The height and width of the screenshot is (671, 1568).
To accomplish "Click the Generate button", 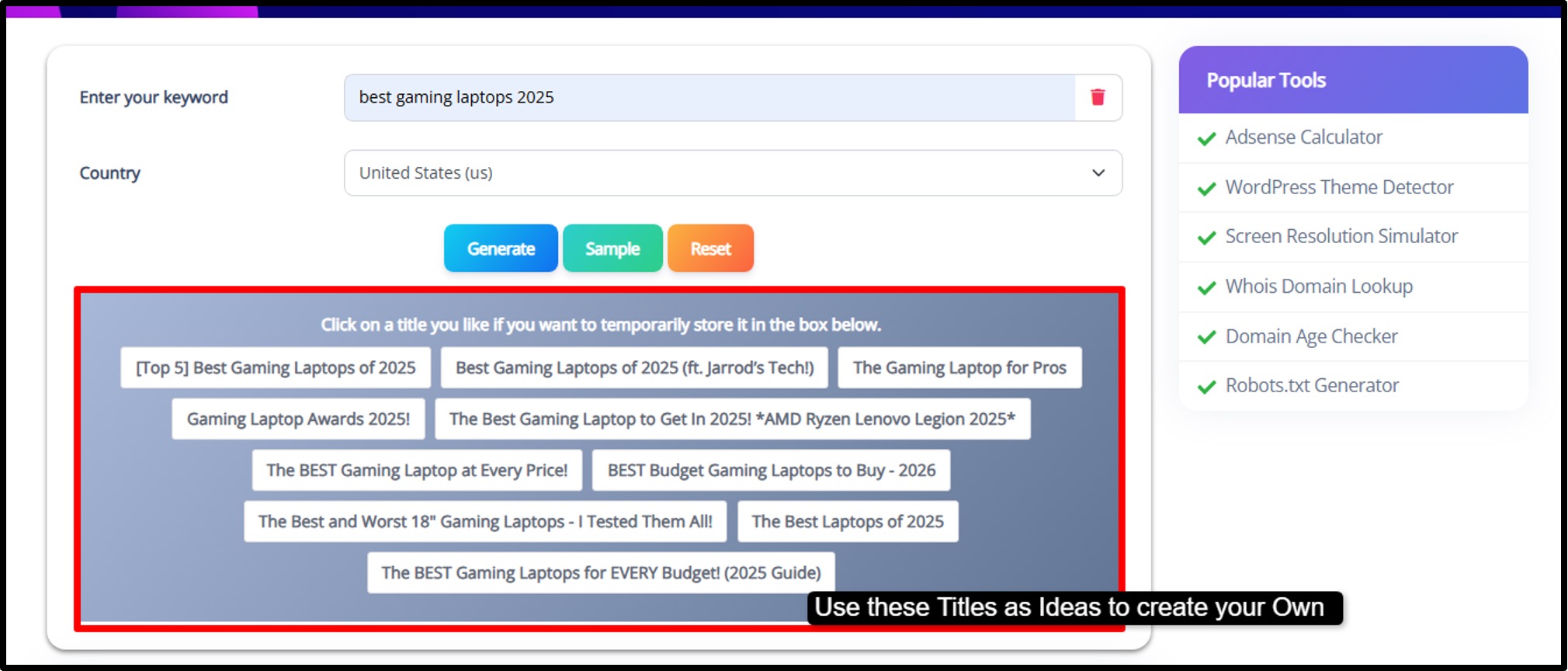I will (501, 249).
